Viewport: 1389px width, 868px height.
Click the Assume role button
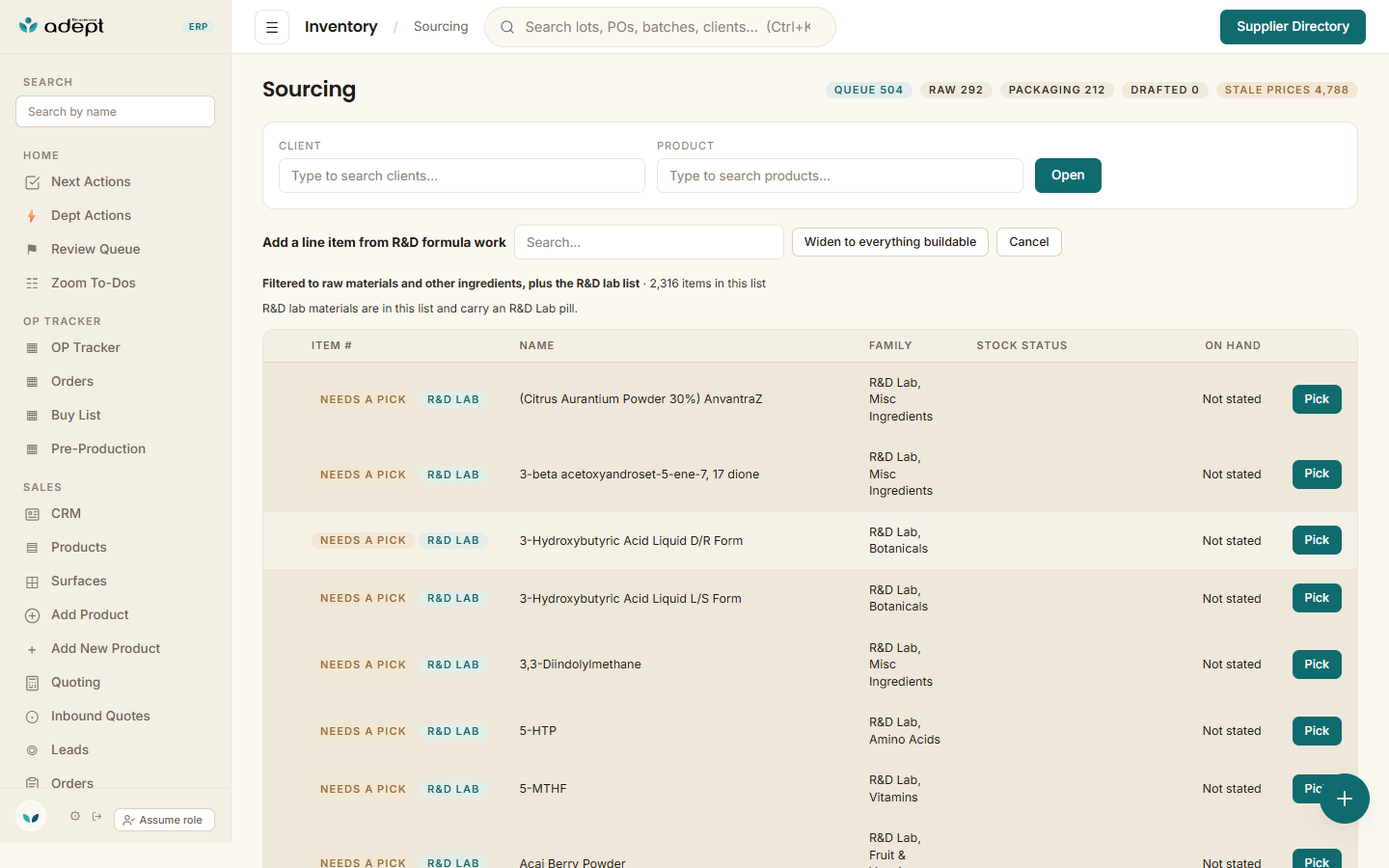[x=164, y=820]
